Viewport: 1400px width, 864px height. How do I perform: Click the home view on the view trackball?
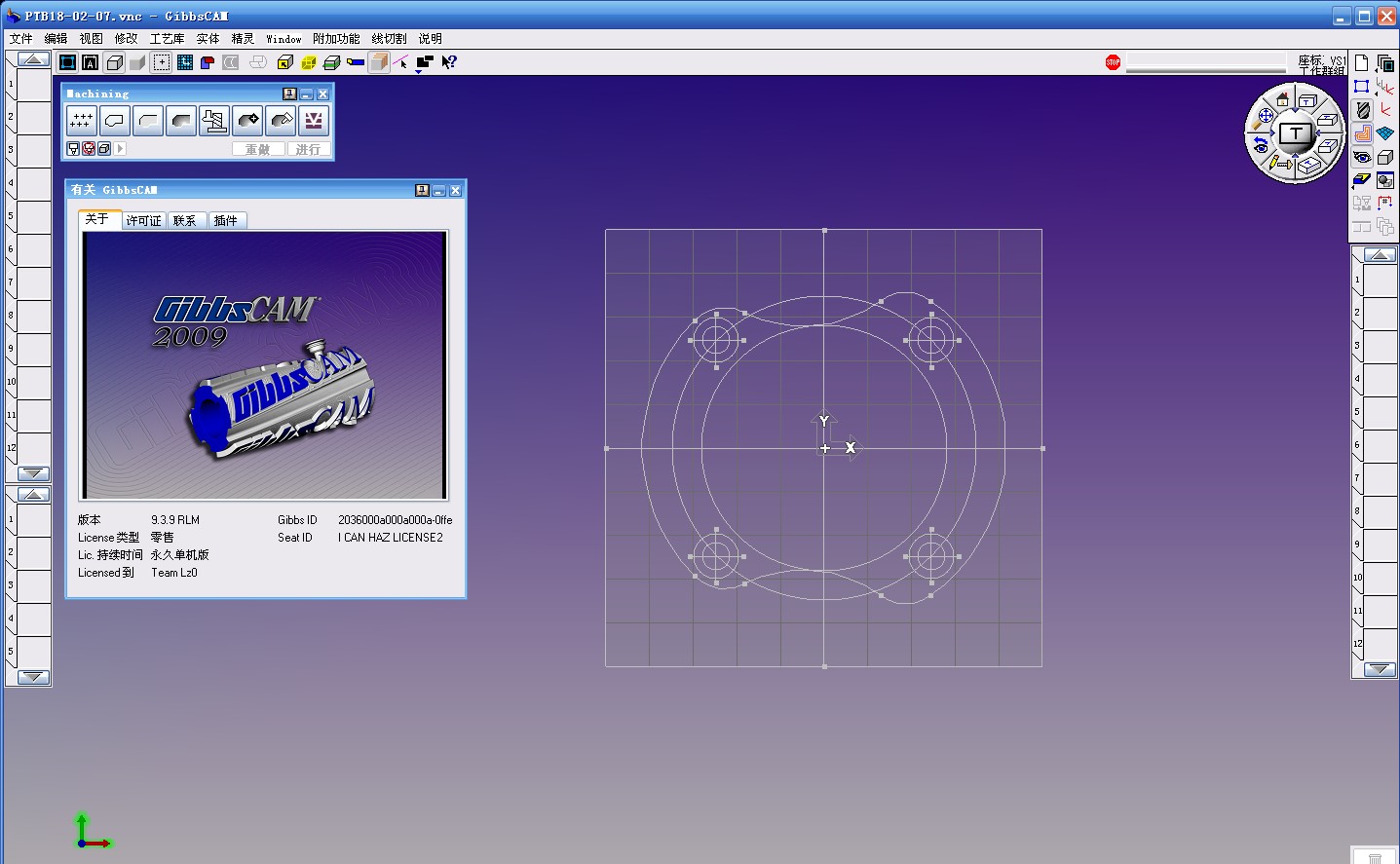[x=1282, y=99]
